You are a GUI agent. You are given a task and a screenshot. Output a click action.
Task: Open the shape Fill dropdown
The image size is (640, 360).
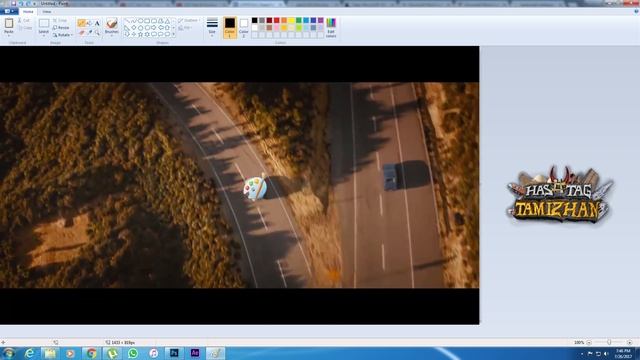click(x=185, y=28)
